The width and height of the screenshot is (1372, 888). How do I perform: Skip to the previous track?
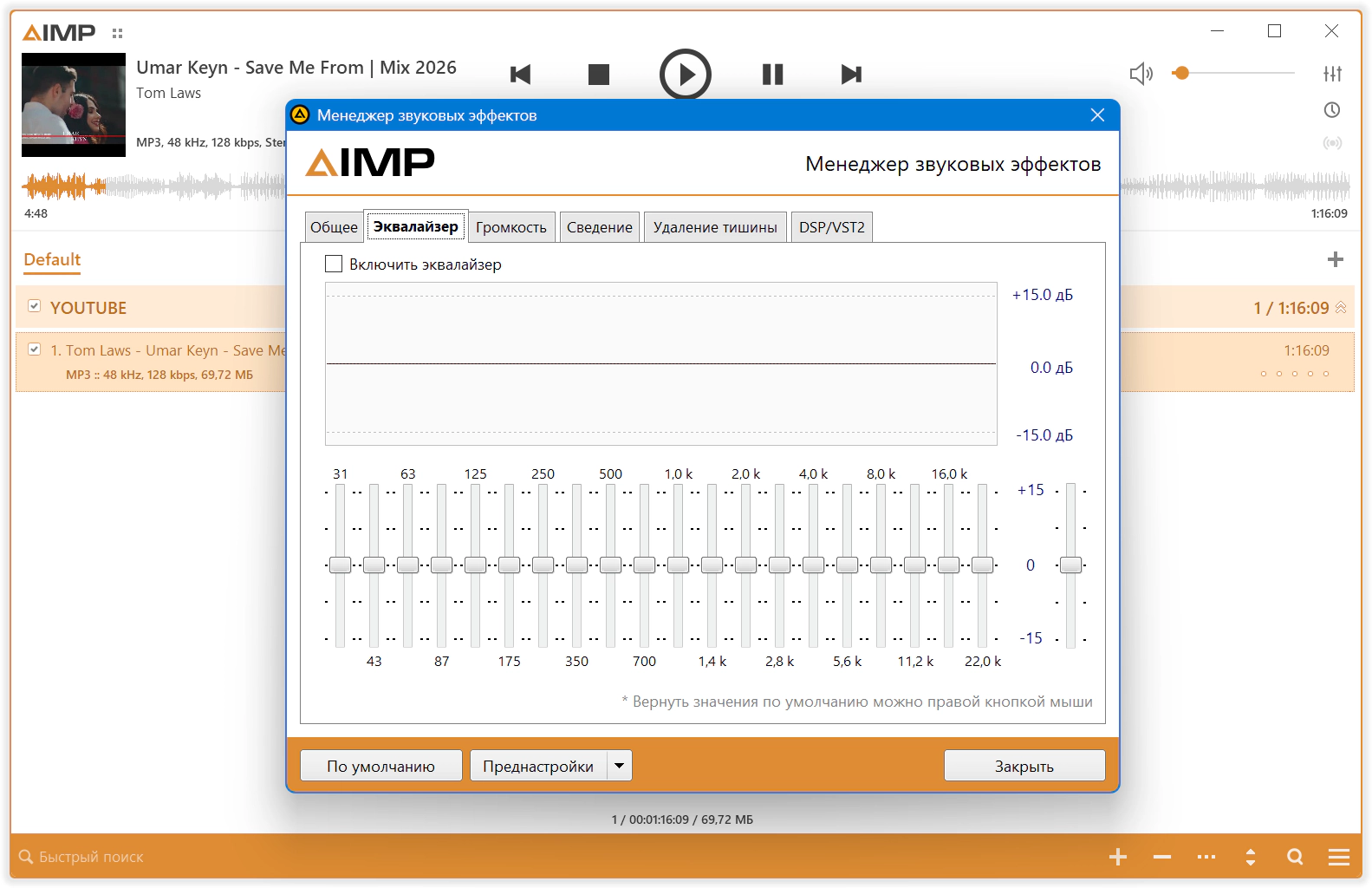(x=520, y=75)
